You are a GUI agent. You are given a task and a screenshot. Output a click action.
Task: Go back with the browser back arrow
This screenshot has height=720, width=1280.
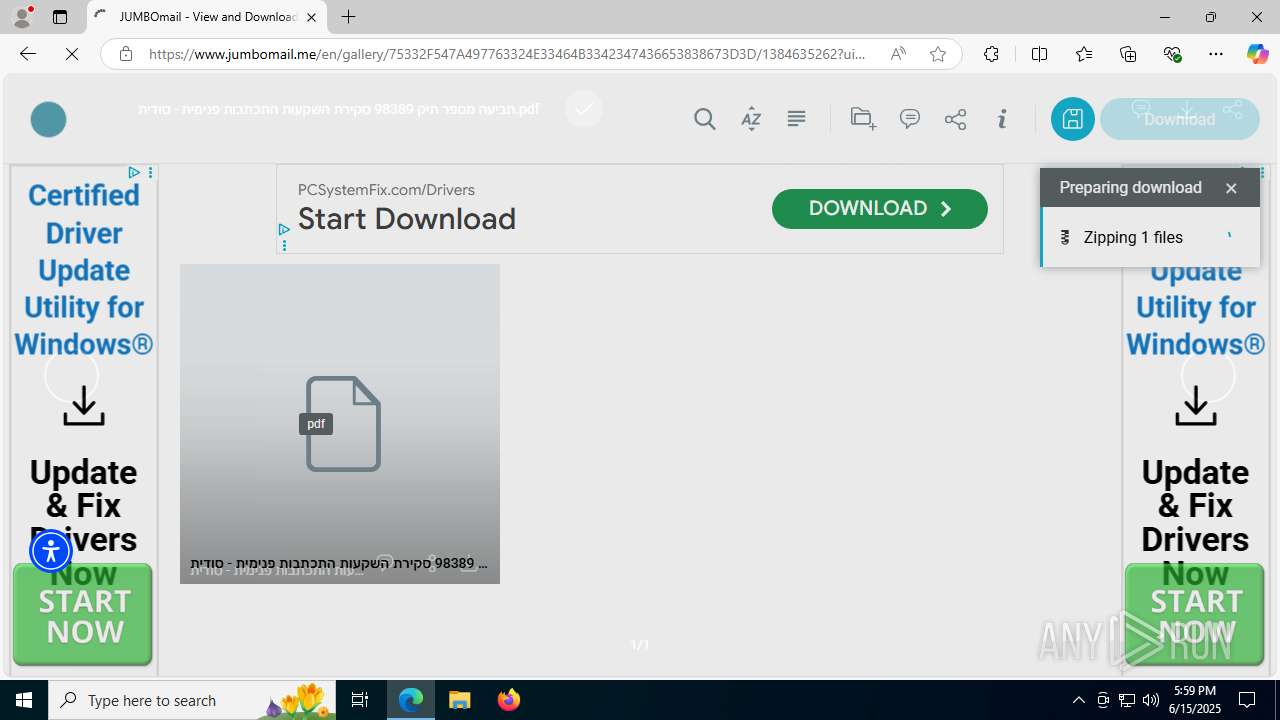(28, 54)
